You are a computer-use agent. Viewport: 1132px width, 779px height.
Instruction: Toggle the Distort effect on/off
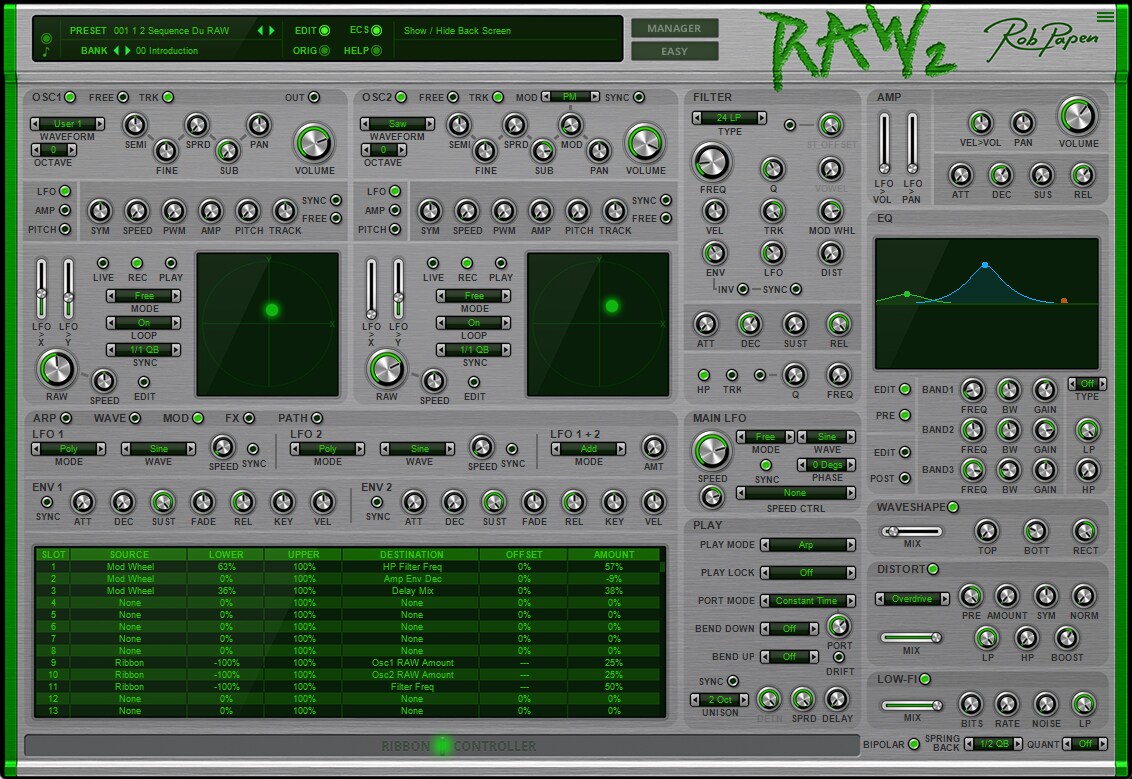pos(933,569)
